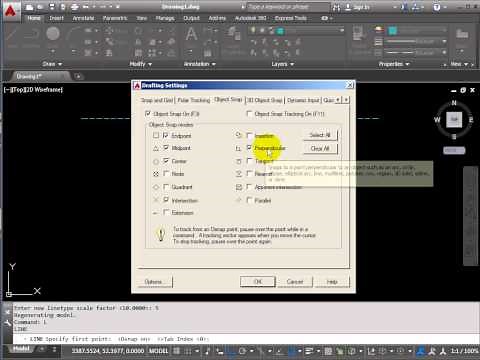Click the UCS icon at origin
This screenshot has width=480, height=360.
(x=22, y=281)
